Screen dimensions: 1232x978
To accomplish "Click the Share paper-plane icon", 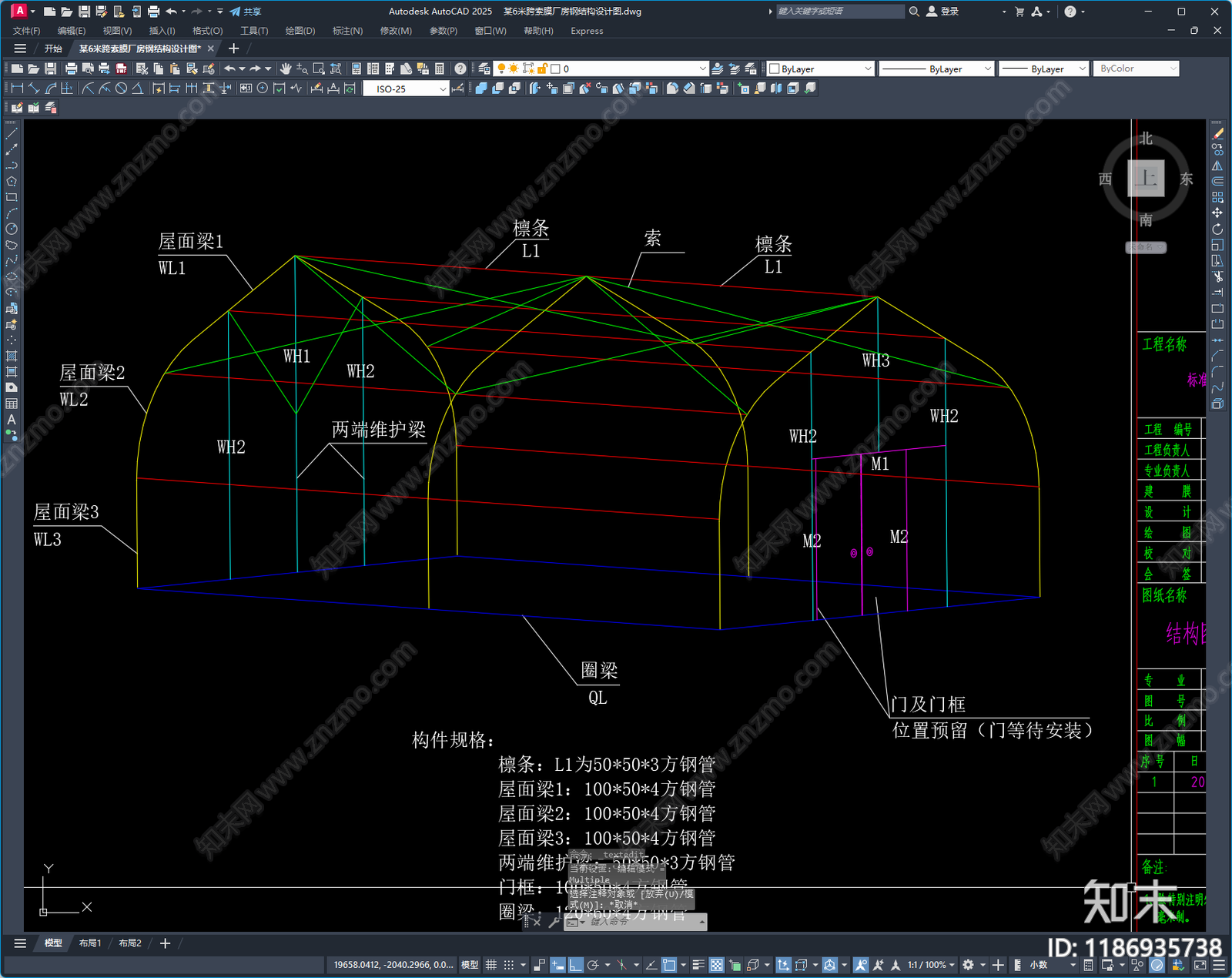I will 235,12.
